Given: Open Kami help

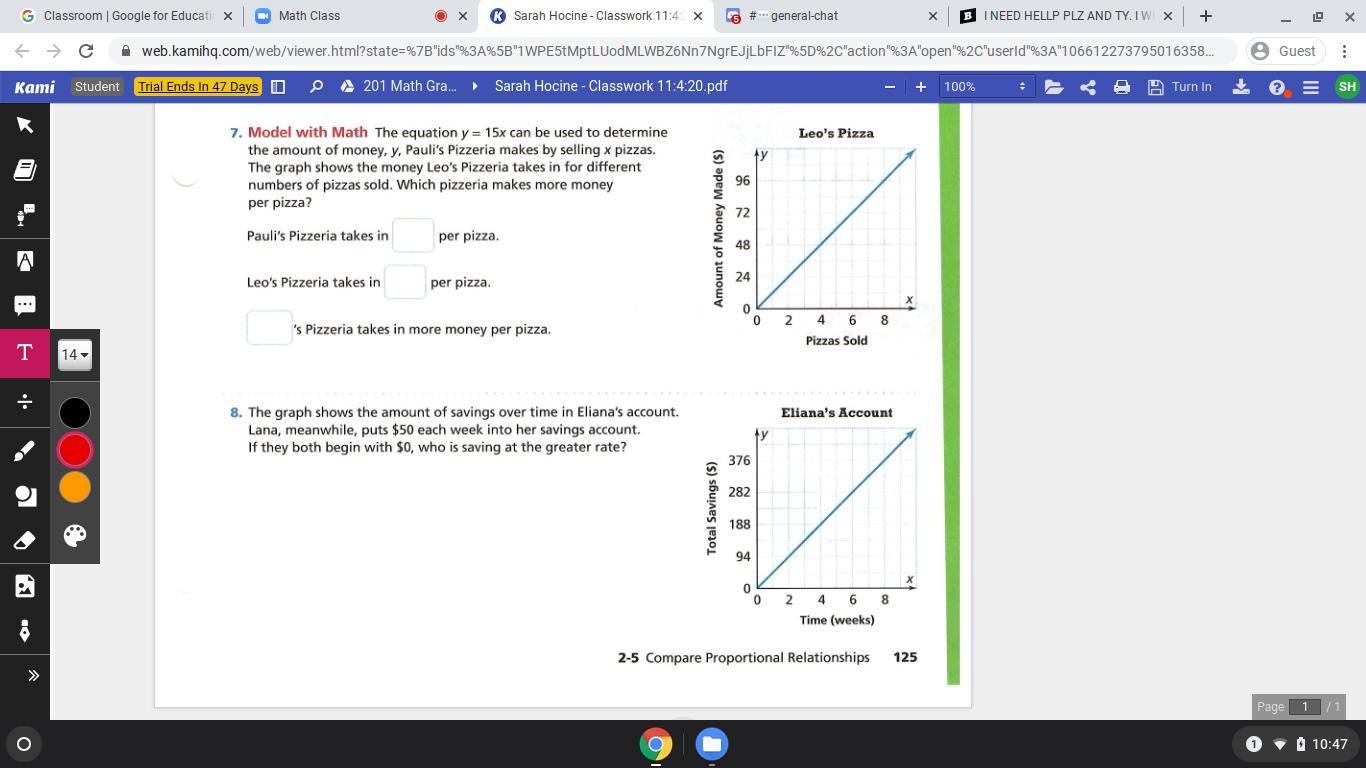Looking at the screenshot, I should 1277,87.
